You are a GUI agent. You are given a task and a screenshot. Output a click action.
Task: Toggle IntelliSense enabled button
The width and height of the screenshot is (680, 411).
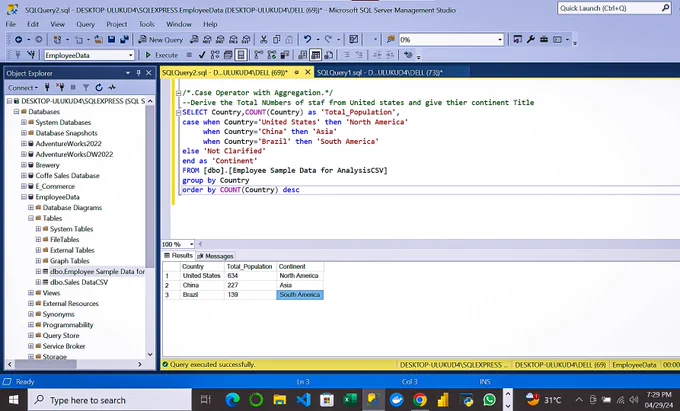click(x=241, y=55)
